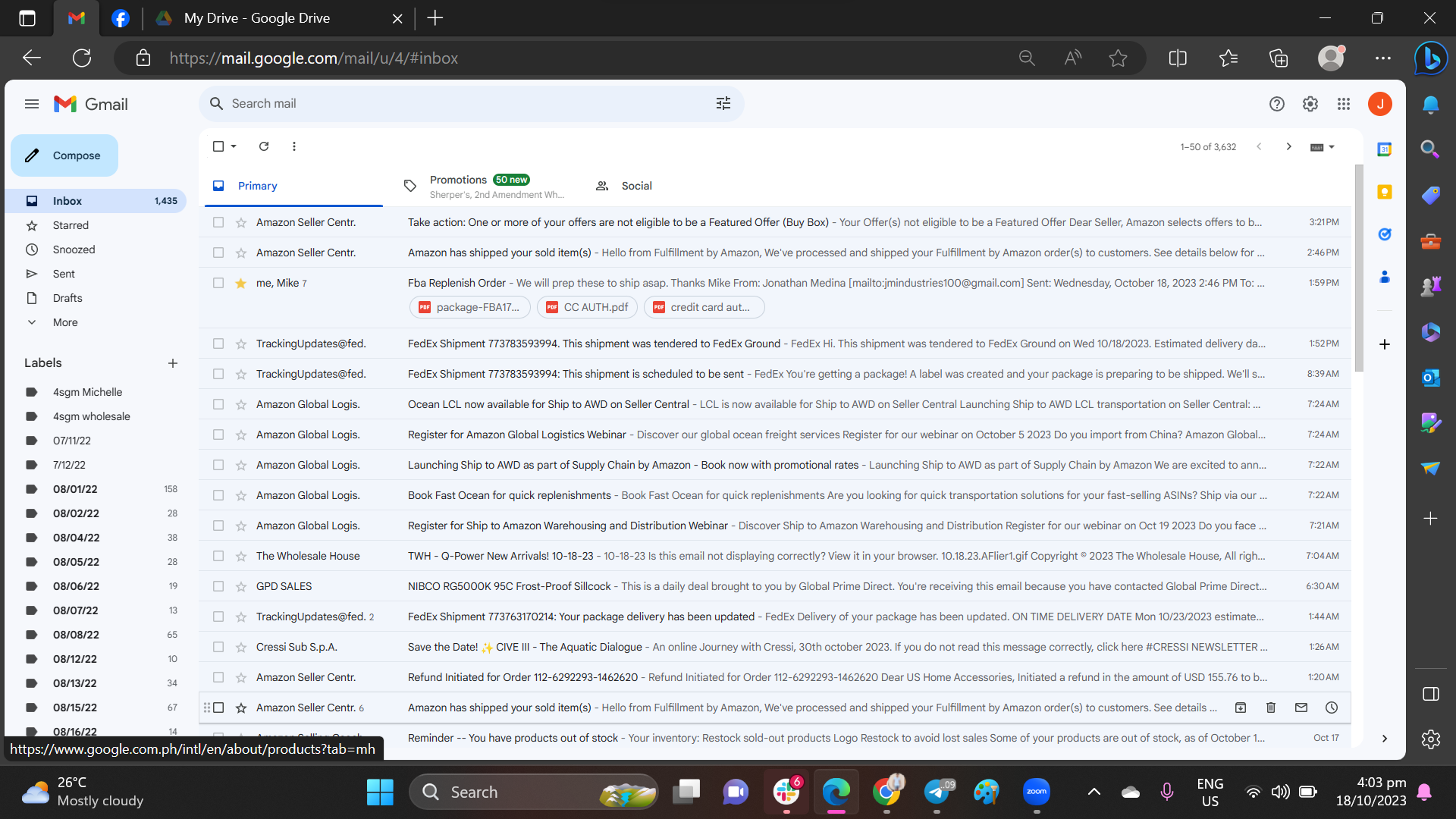Image resolution: width=1456 pixels, height=819 pixels.
Task: Open Google account avatar J
Action: (1380, 104)
